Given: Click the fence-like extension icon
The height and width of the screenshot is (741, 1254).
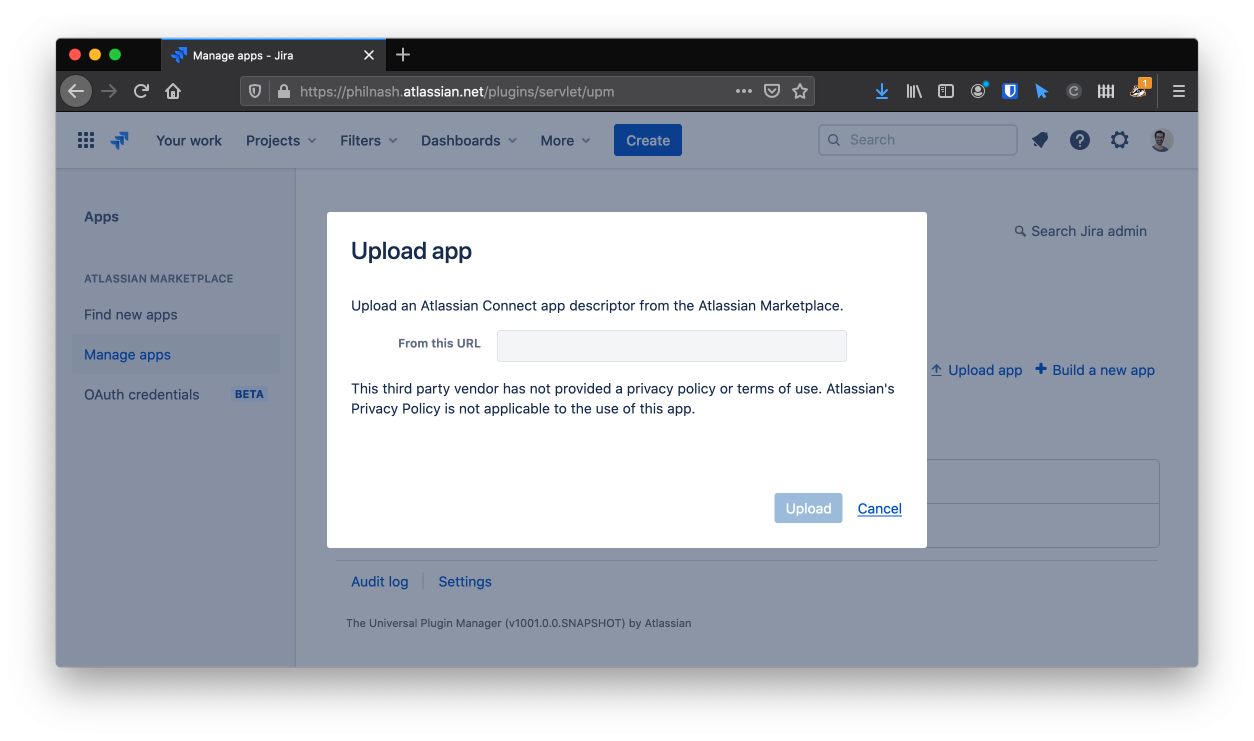Looking at the screenshot, I should tap(1106, 91).
